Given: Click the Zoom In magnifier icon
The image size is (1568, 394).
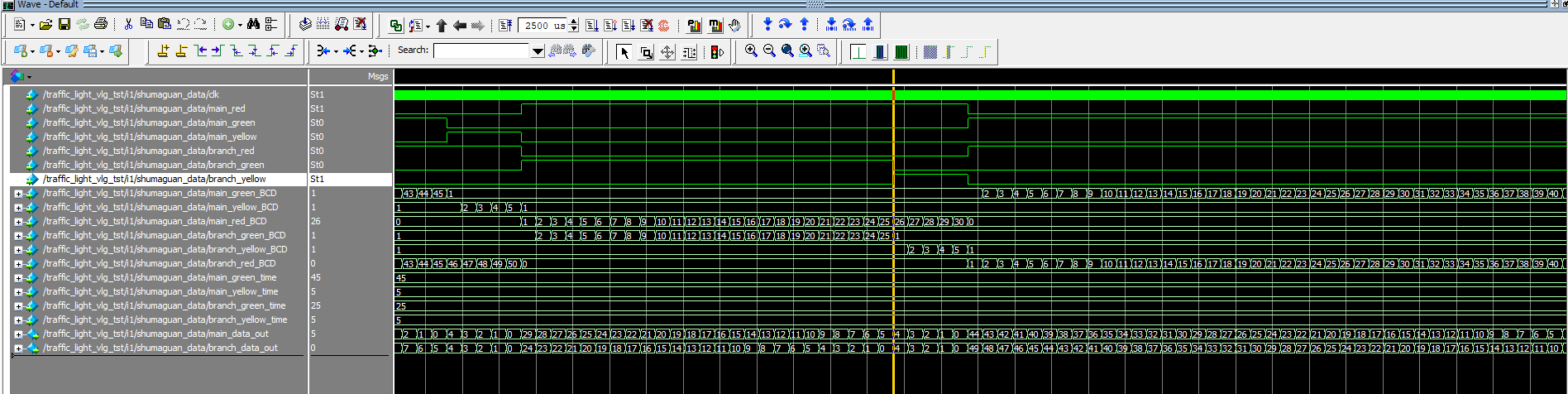Looking at the screenshot, I should coord(751,51).
